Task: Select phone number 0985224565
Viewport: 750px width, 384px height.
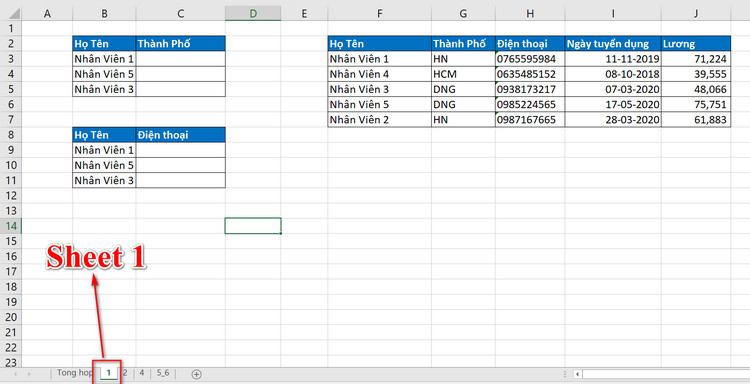Action: 530,104
